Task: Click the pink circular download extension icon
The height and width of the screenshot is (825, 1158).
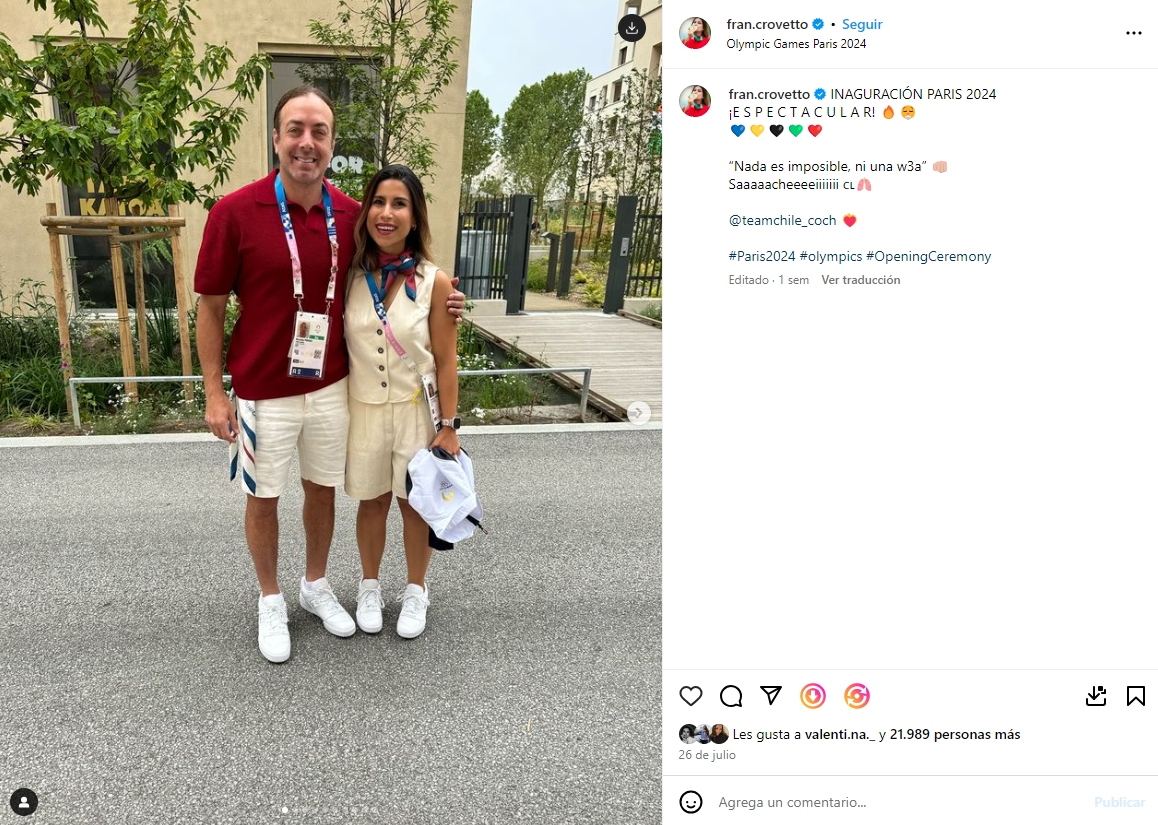Action: click(813, 696)
